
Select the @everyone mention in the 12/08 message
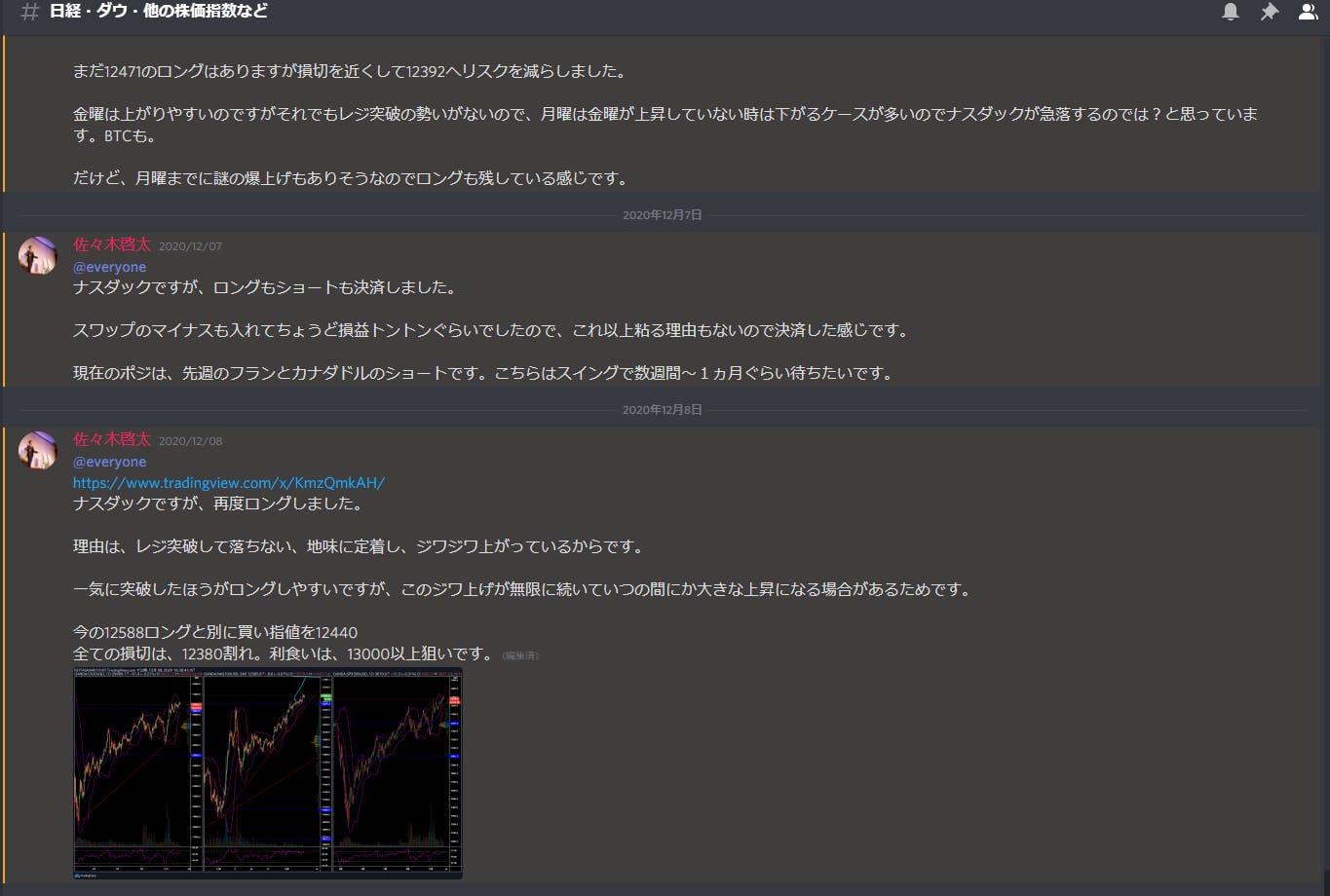coord(109,462)
